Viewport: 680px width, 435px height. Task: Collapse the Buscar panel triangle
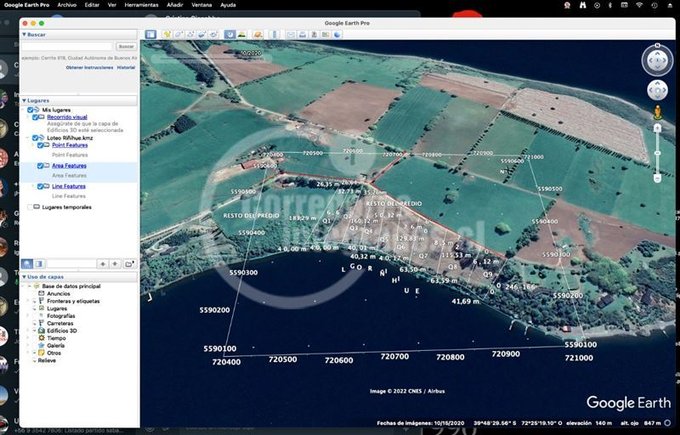click(24, 35)
